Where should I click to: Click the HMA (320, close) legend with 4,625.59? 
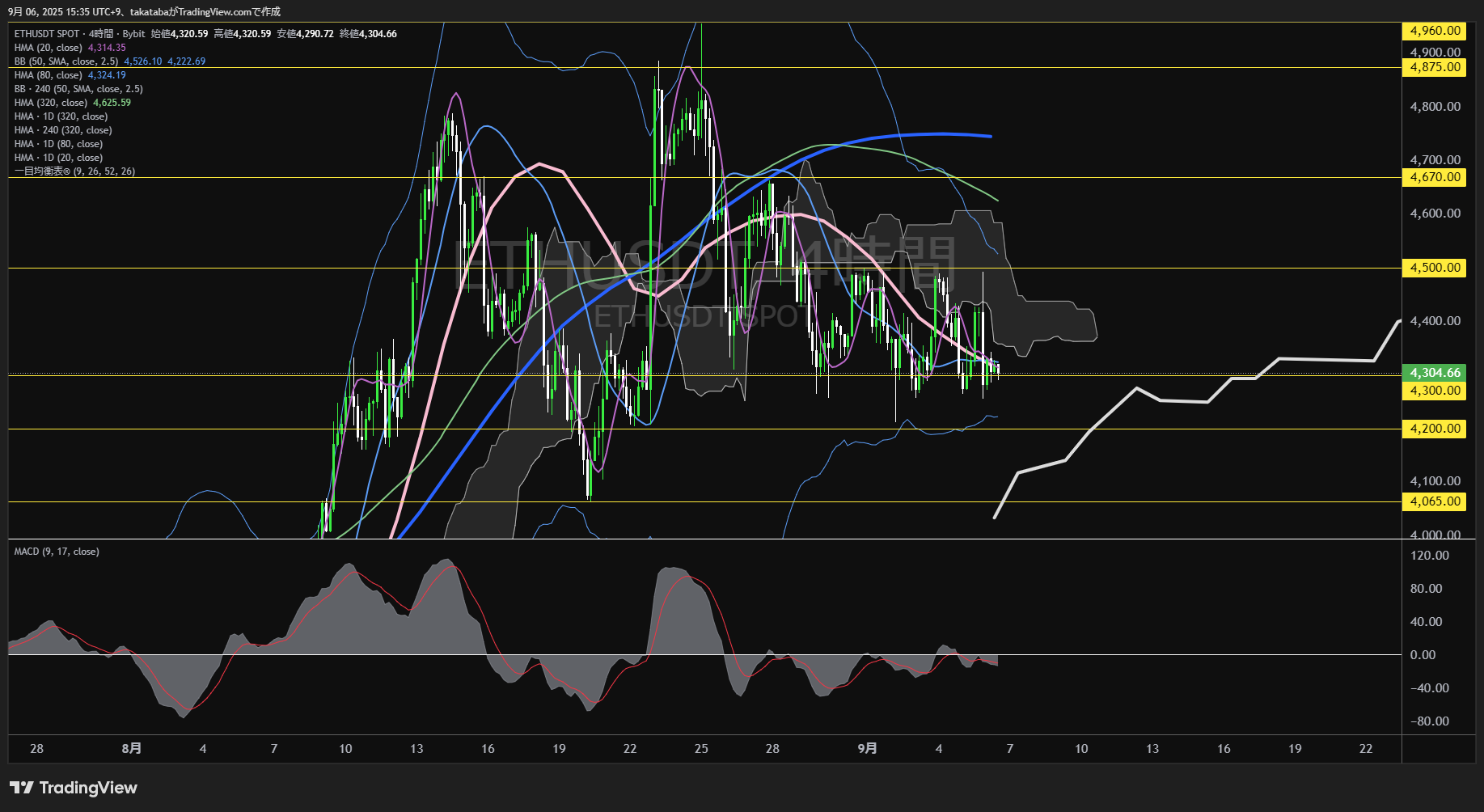(73, 103)
